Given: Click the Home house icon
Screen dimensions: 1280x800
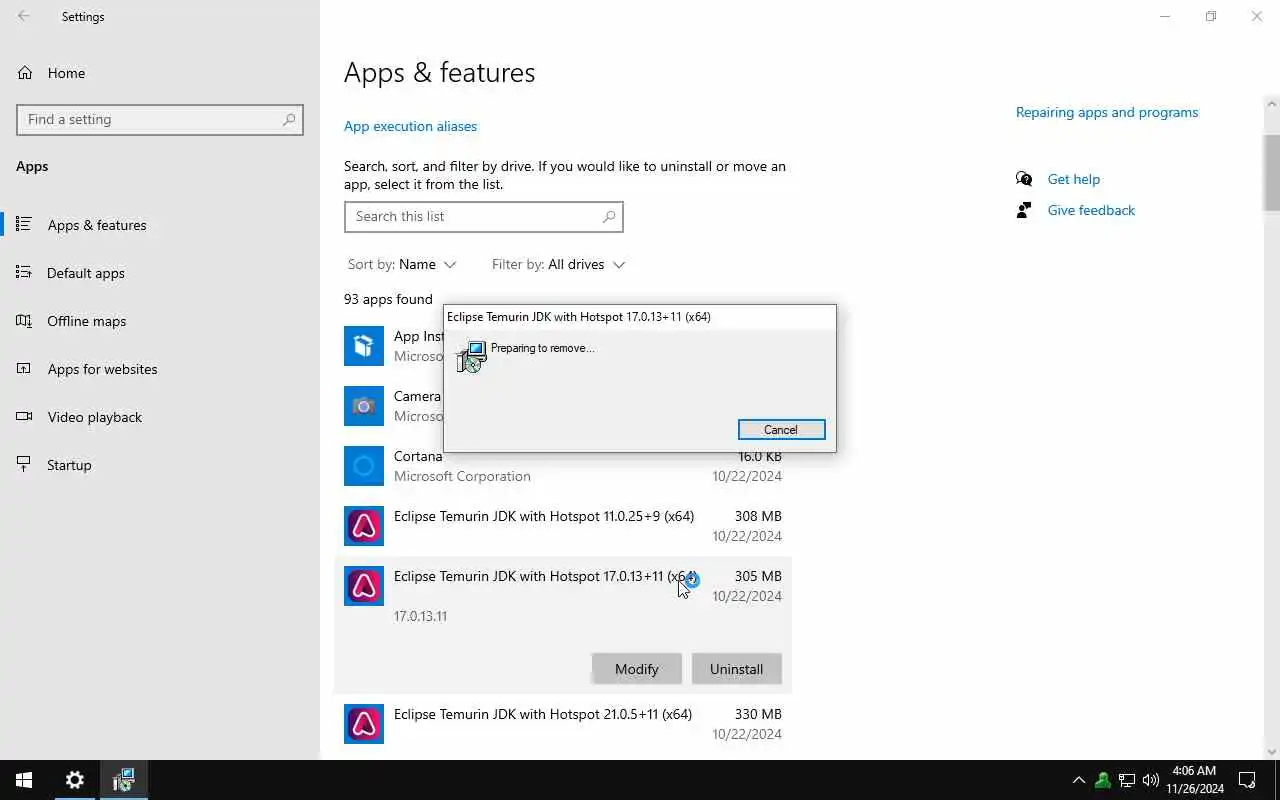Looking at the screenshot, I should click(25, 73).
